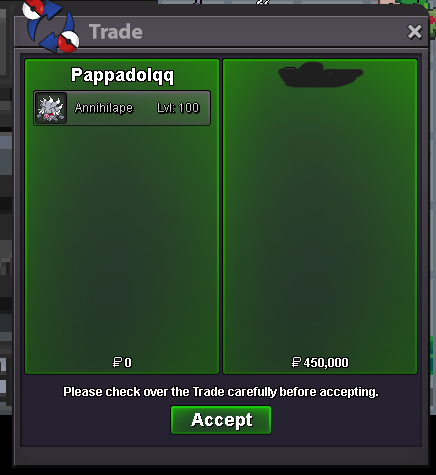
Task: Accept the trade offer
Action: point(221,420)
